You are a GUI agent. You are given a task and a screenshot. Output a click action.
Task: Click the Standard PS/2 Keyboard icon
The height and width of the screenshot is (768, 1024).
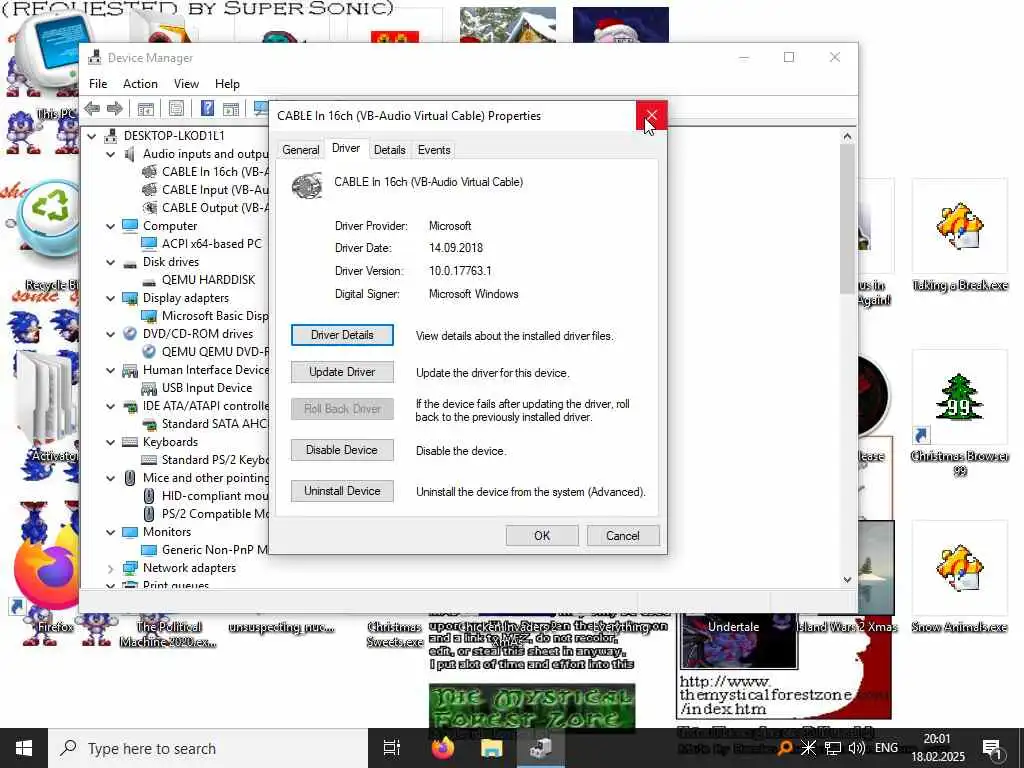[150, 460]
